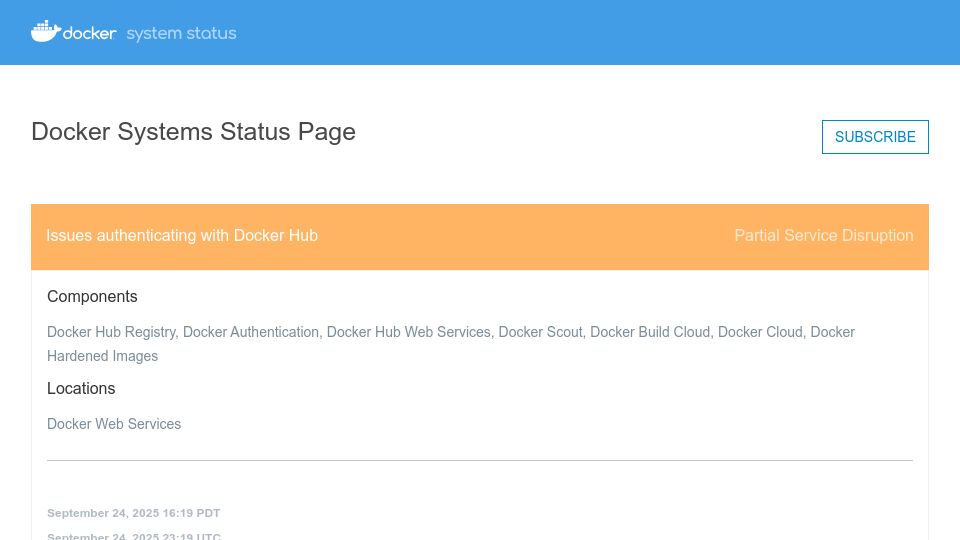
Task: Click the September 24, 2025 16:19 PDT timestamp
Action: pyautogui.click(x=133, y=513)
